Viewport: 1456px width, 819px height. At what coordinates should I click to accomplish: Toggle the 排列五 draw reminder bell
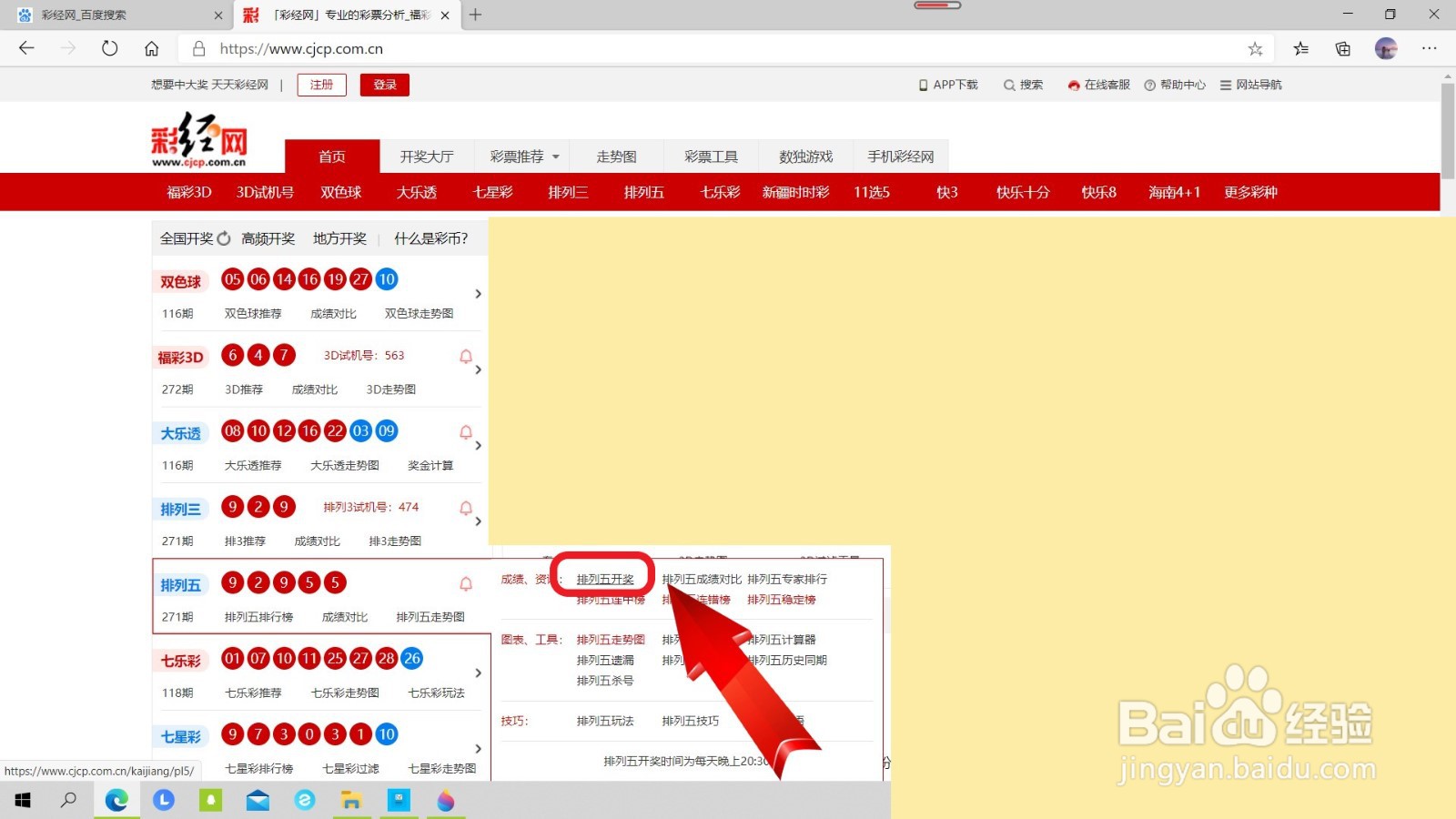[466, 584]
